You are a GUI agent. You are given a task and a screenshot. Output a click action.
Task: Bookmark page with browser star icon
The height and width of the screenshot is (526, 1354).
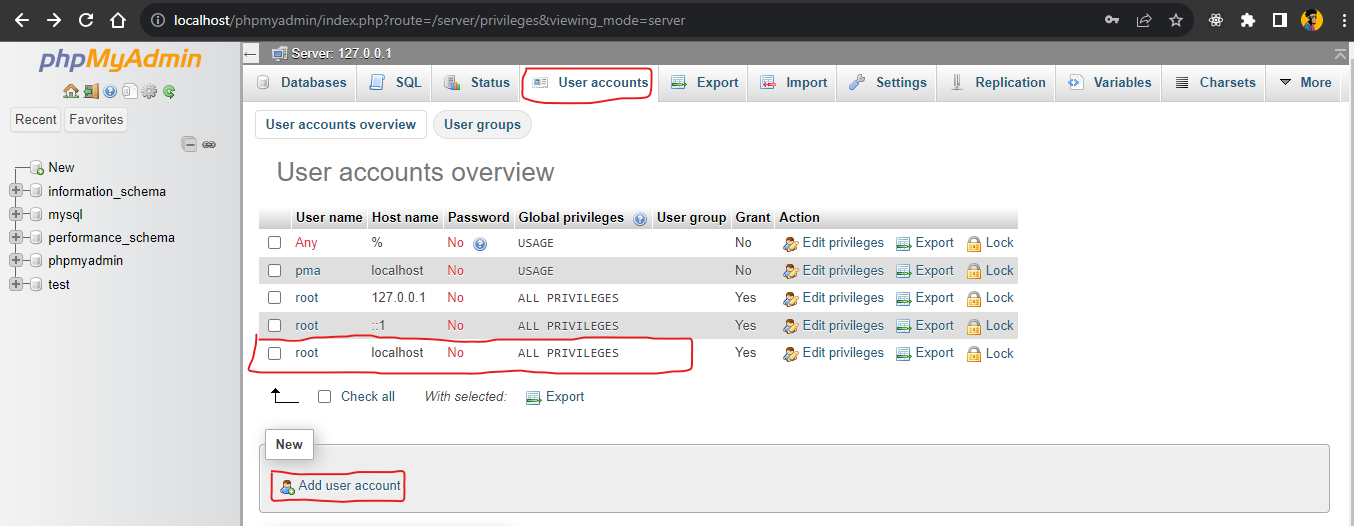point(1176,20)
